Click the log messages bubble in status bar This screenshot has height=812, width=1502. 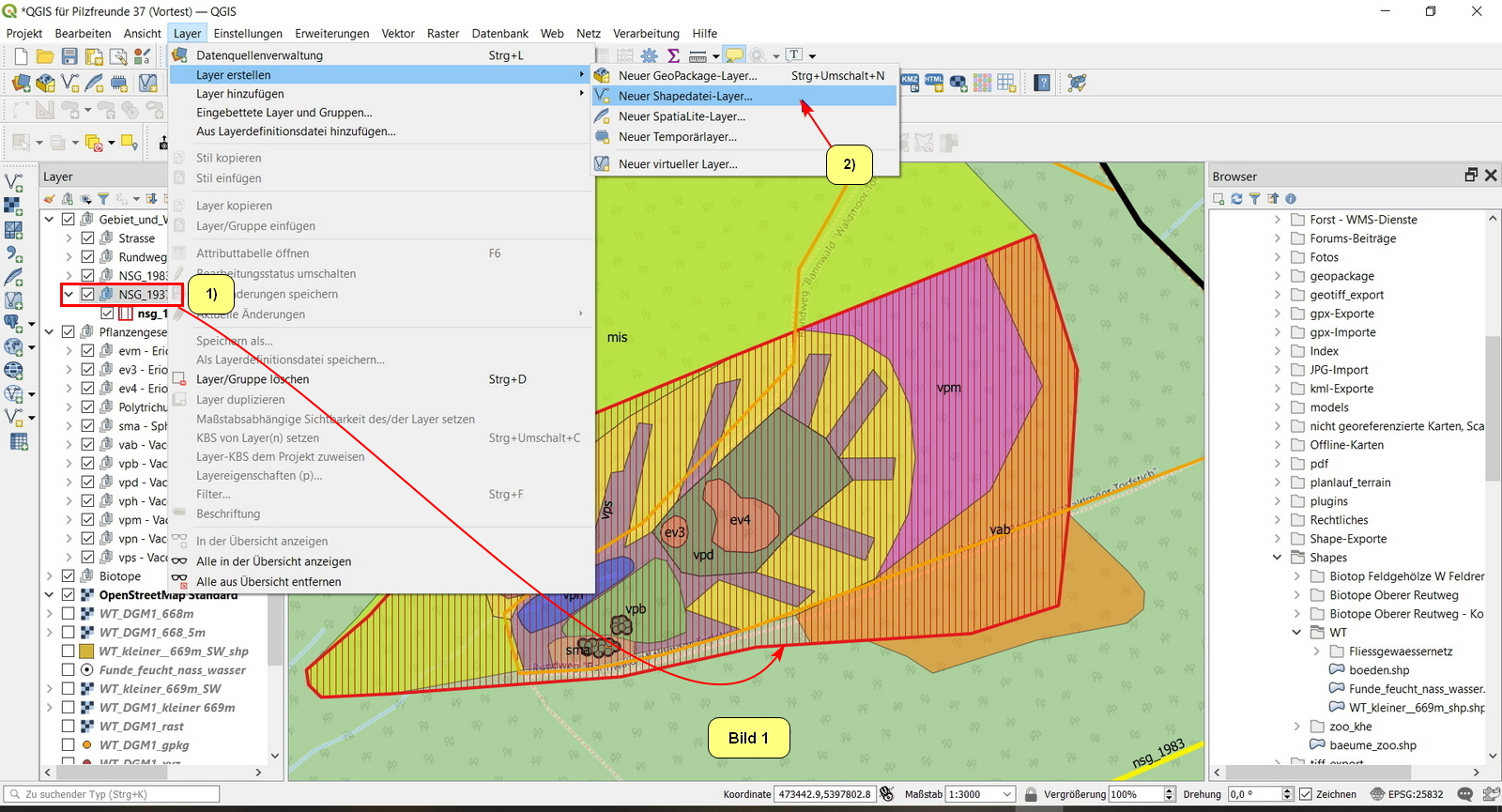pos(1464,794)
